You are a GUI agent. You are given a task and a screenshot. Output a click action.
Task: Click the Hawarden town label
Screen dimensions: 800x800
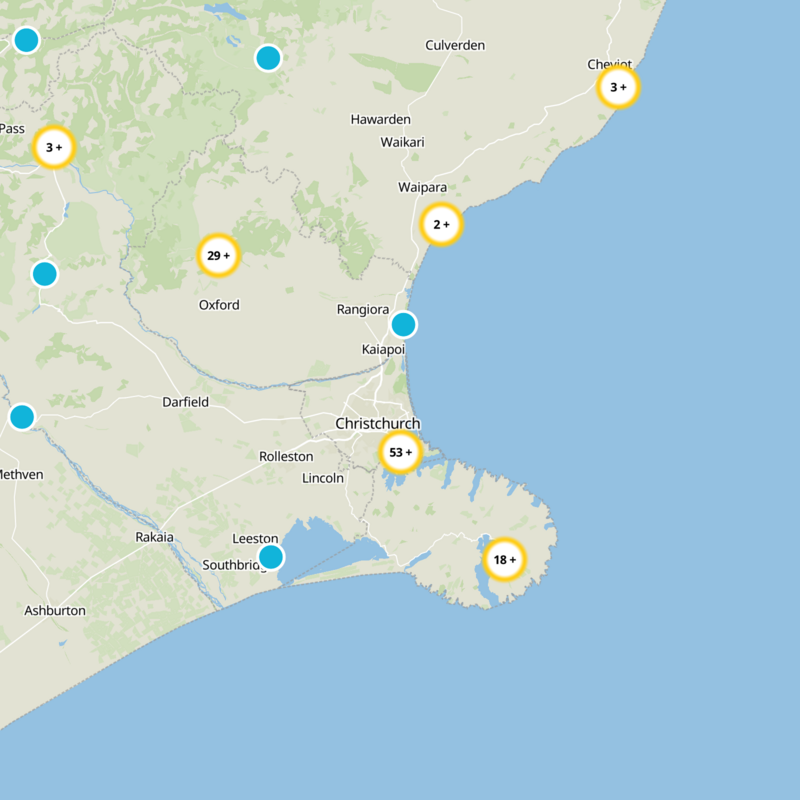click(381, 119)
